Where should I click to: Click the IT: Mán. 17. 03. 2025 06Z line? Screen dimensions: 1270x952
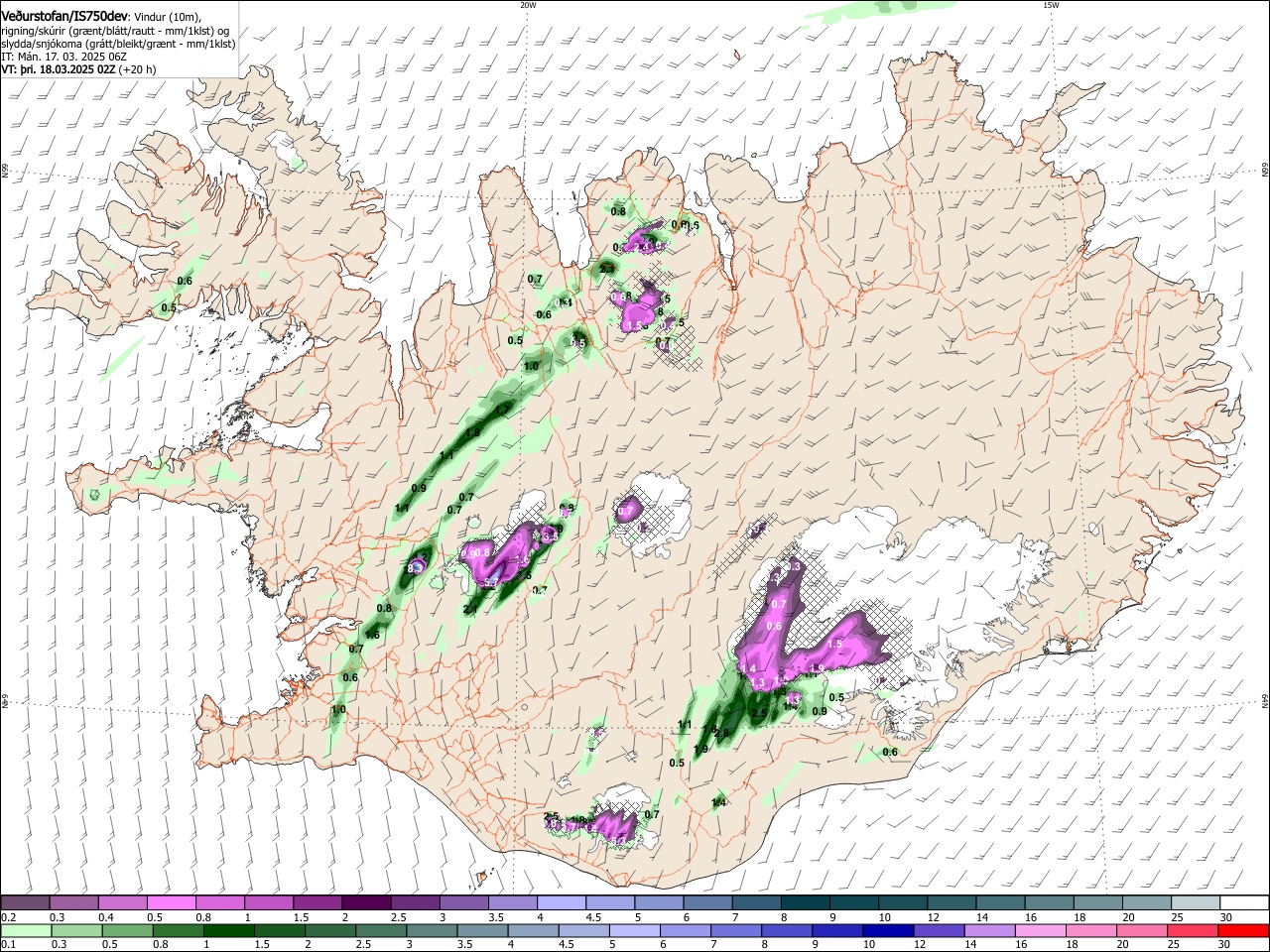click(x=64, y=57)
